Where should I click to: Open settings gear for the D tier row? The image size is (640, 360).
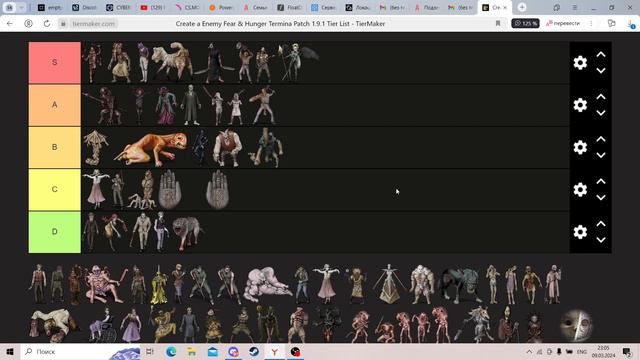click(580, 232)
